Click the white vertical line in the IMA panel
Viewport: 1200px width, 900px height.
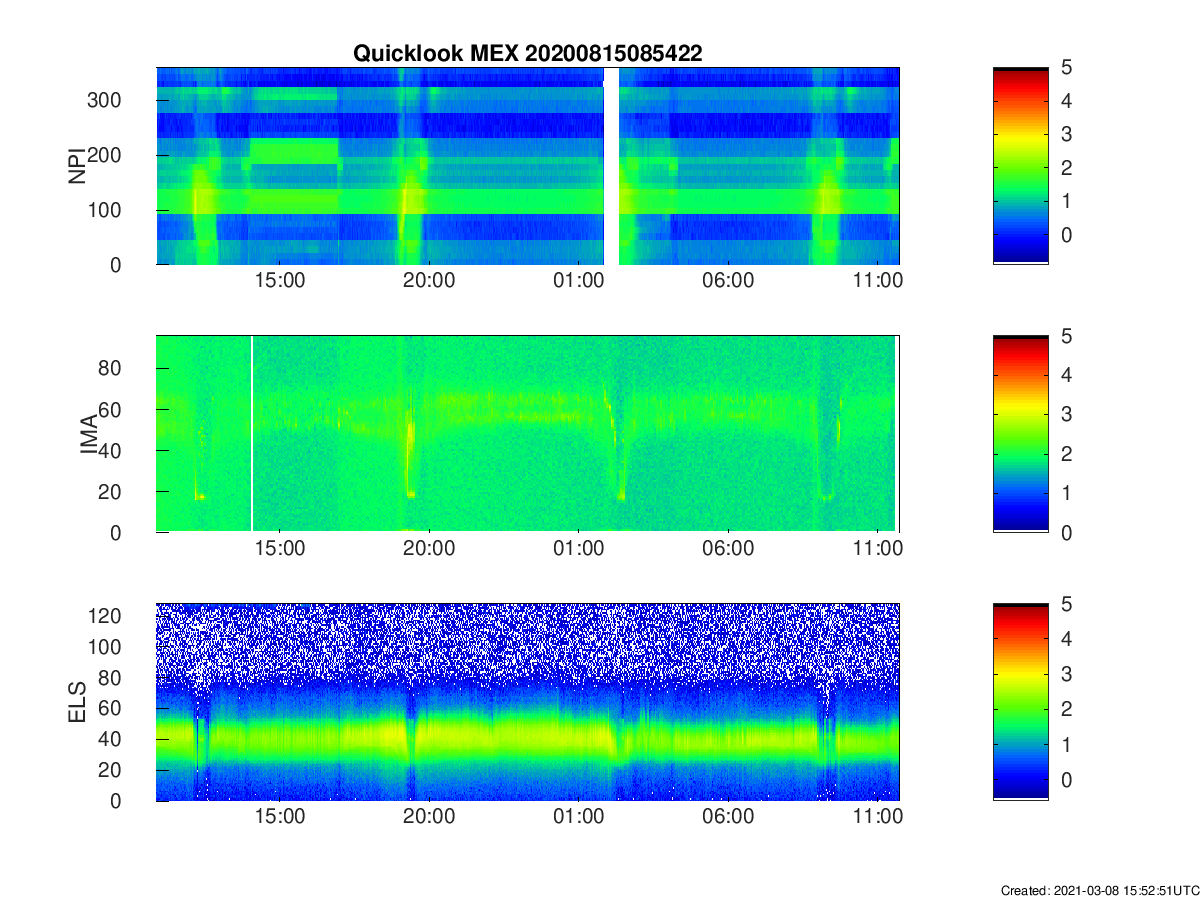click(251, 434)
